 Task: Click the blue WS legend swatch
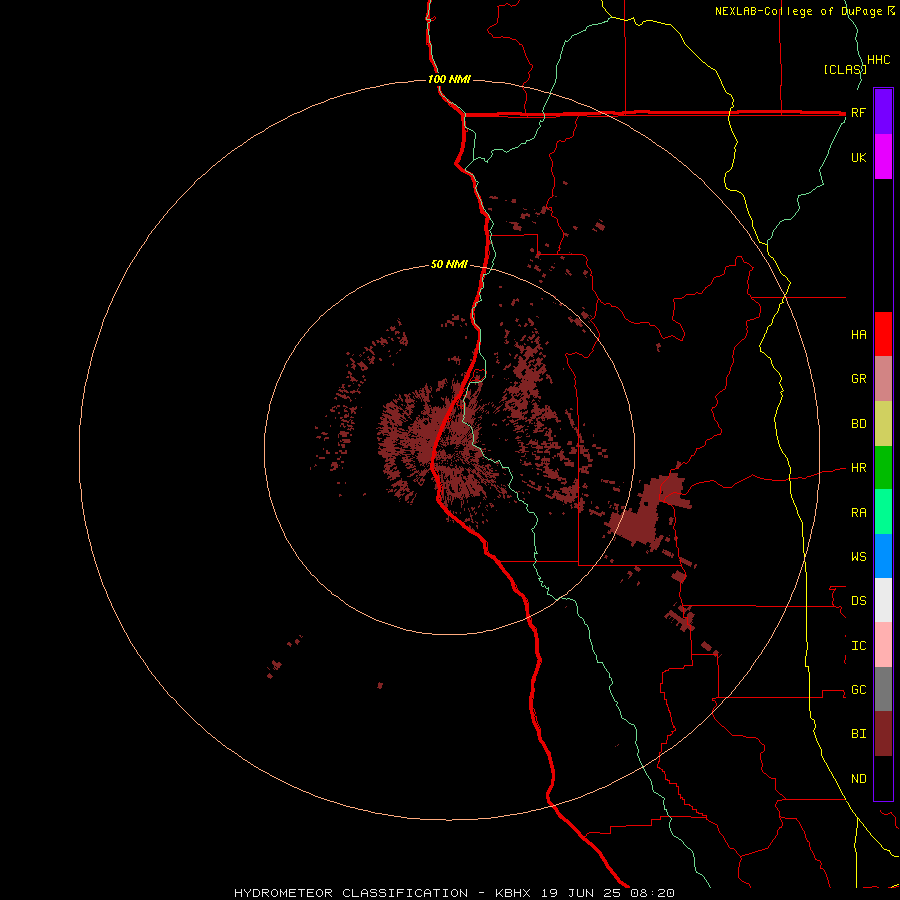(x=883, y=556)
